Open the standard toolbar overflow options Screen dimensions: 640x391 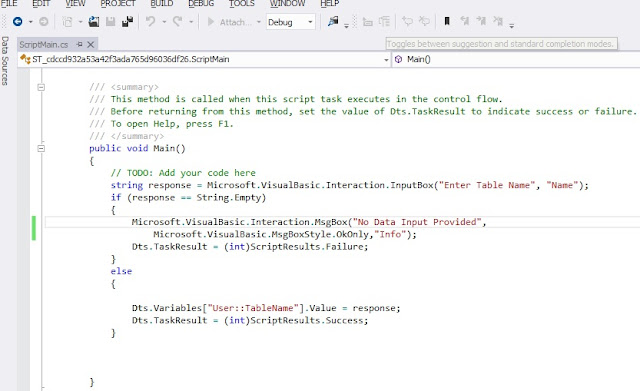coord(347,25)
